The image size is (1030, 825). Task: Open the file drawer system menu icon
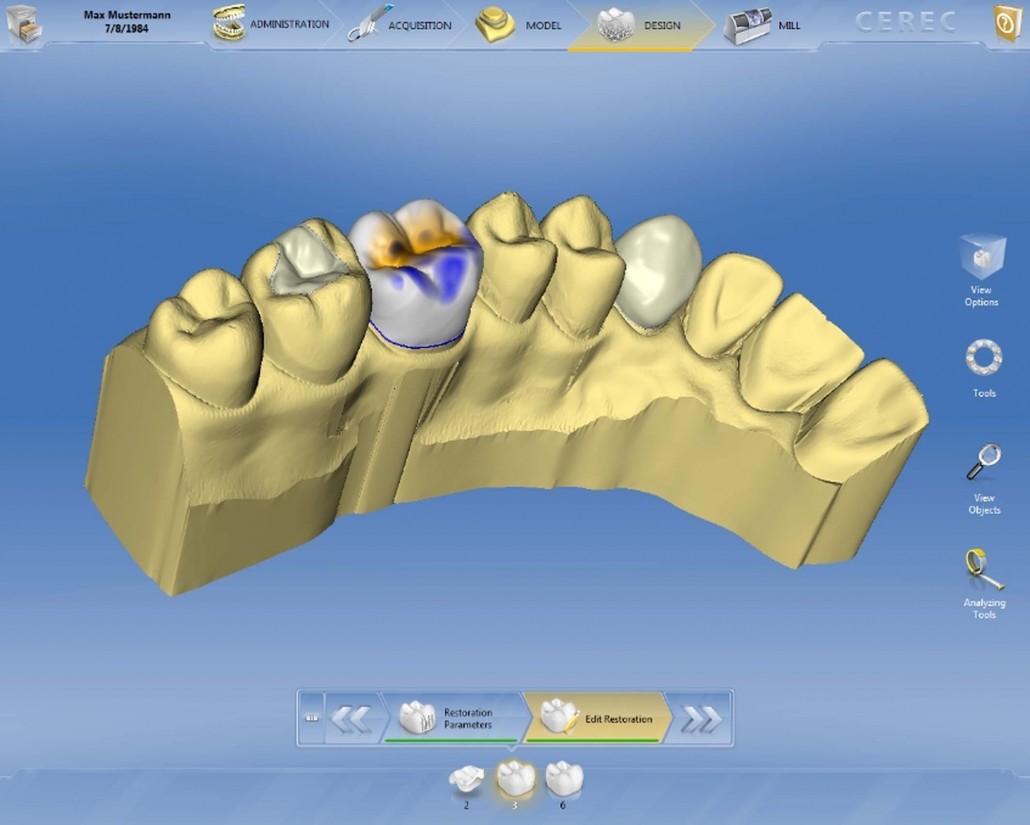pos(23,23)
